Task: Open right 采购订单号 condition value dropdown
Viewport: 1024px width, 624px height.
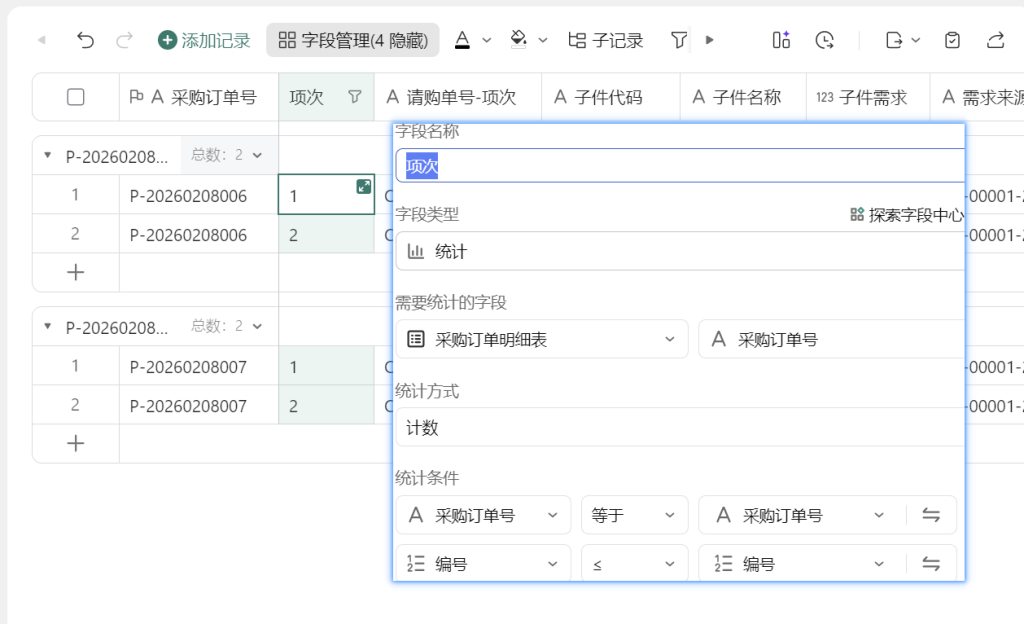Action: pos(802,515)
